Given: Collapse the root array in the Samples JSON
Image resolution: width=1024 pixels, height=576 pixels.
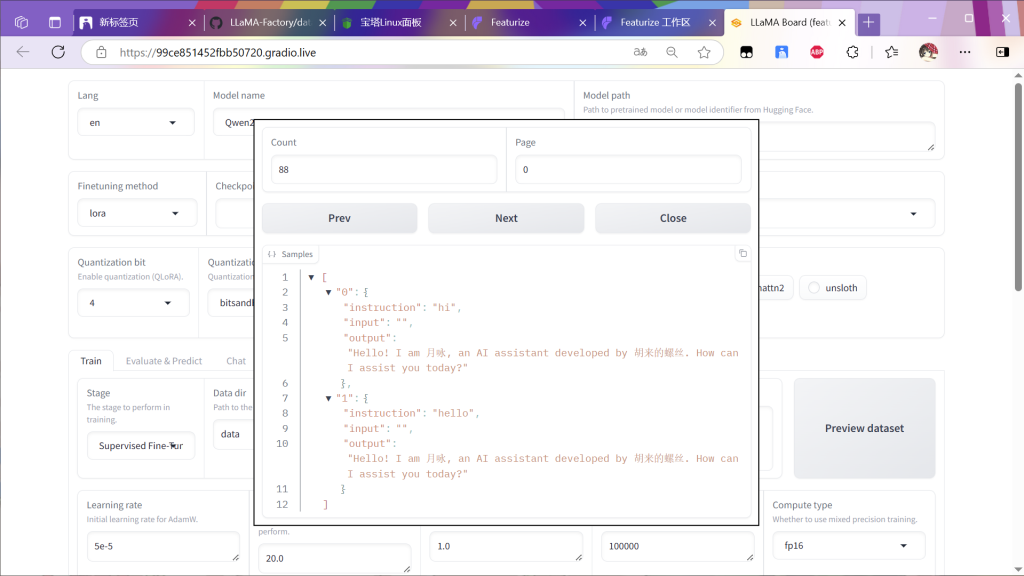Looking at the screenshot, I should [312, 278].
